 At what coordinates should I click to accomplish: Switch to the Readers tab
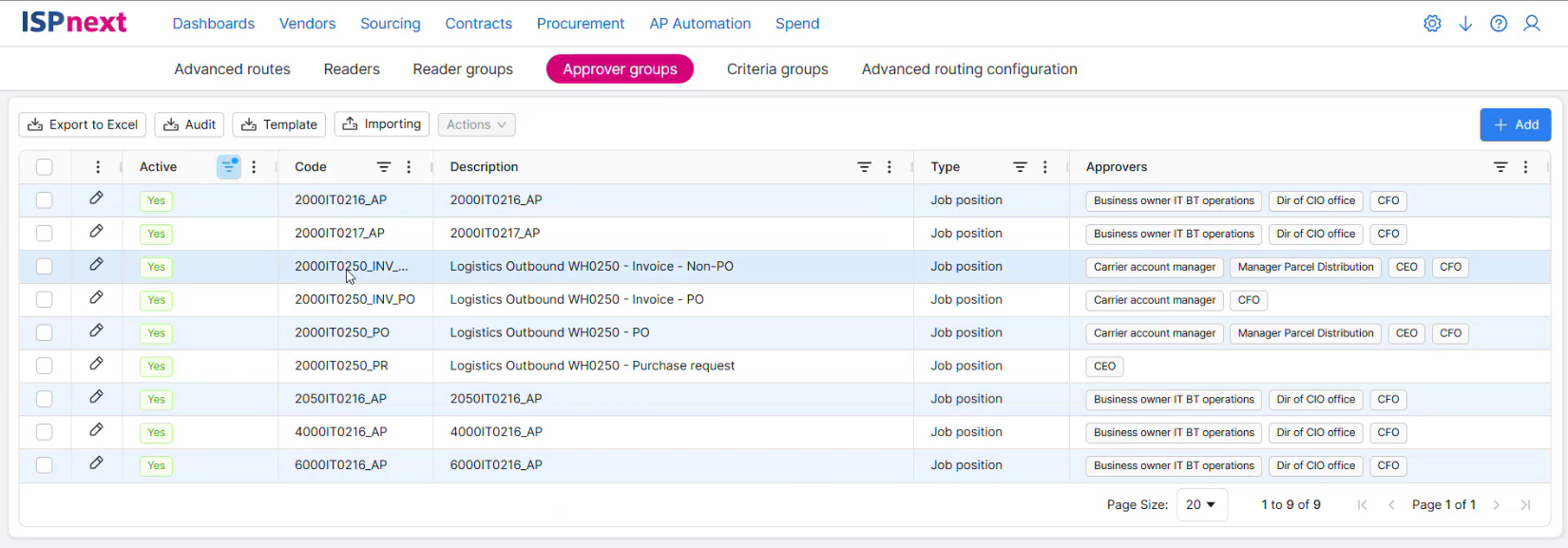pyautogui.click(x=352, y=69)
